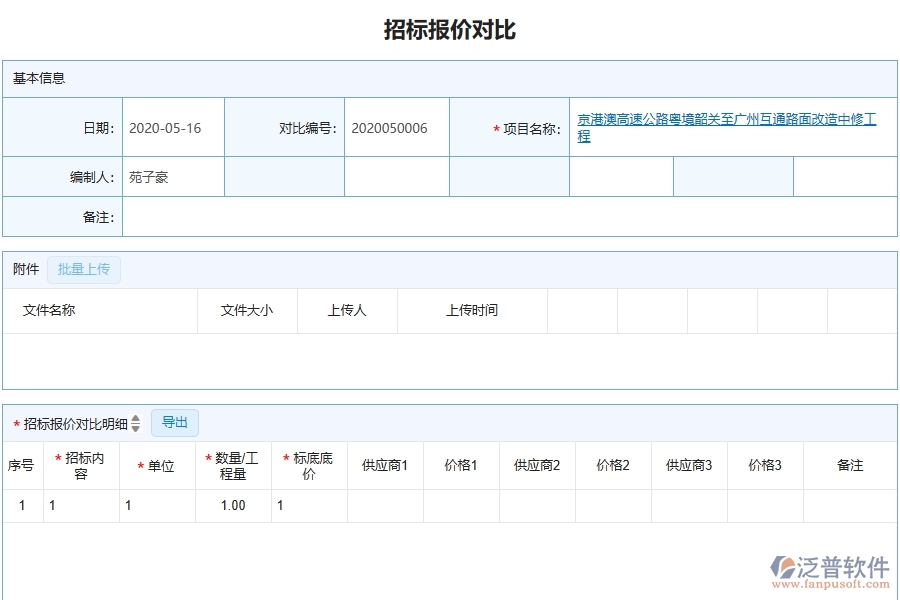Click the 招标报价对比 page title
The image size is (900, 600).
click(x=449, y=28)
